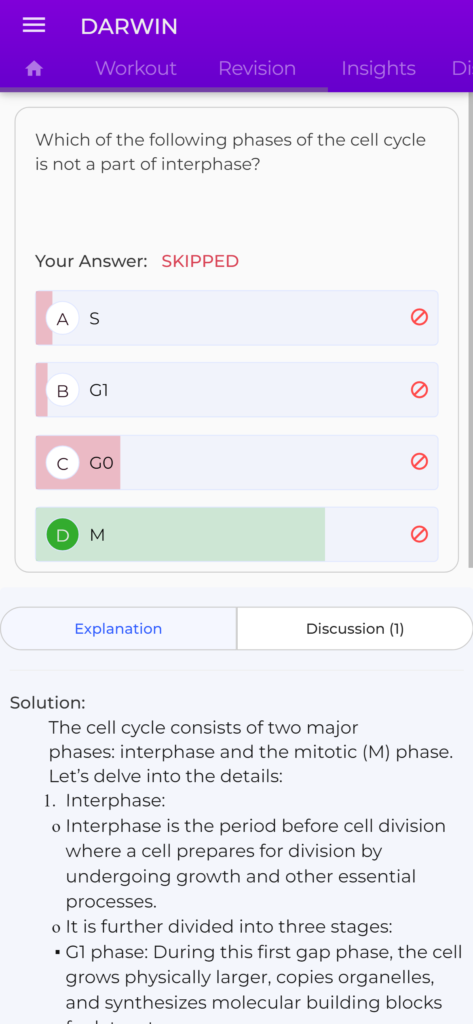473x1024 pixels.
Task: Select the green option D circle
Action: pos(63,535)
